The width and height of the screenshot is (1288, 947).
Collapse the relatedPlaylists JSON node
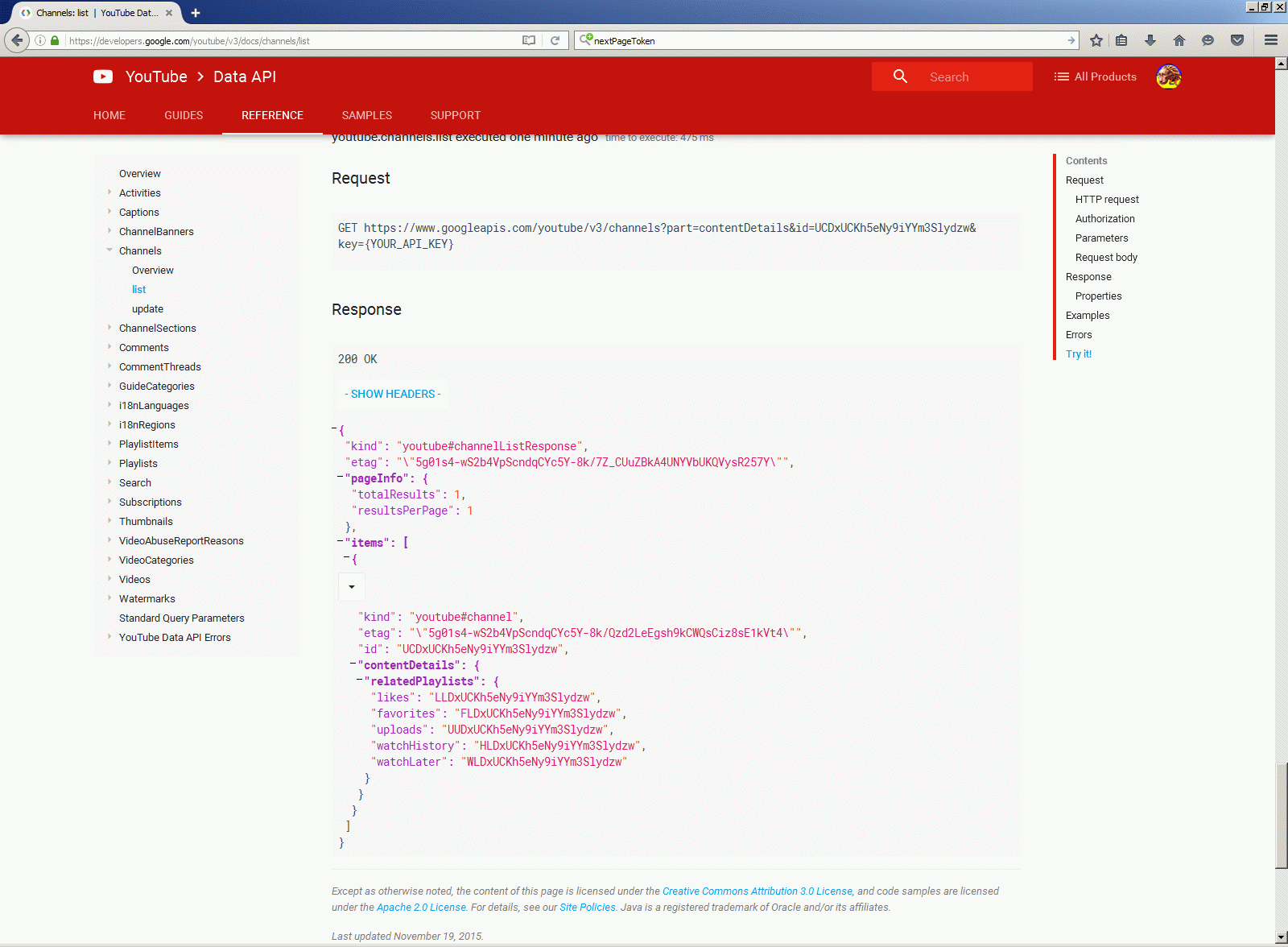360,681
